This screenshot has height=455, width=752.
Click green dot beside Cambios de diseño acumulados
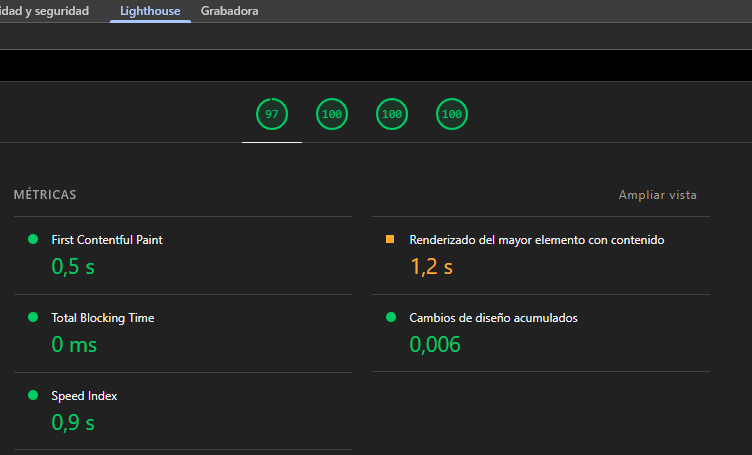point(390,318)
